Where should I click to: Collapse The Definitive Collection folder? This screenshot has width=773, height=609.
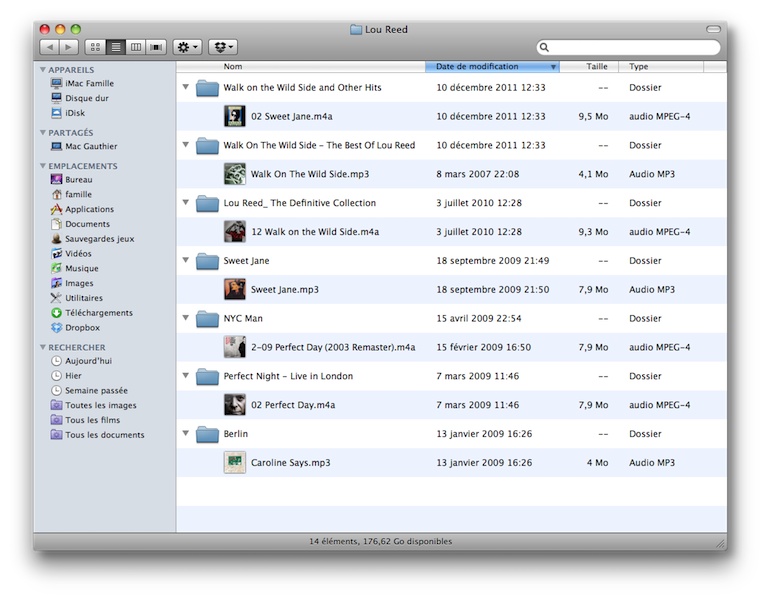pyautogui.click(x=186, y=202)
